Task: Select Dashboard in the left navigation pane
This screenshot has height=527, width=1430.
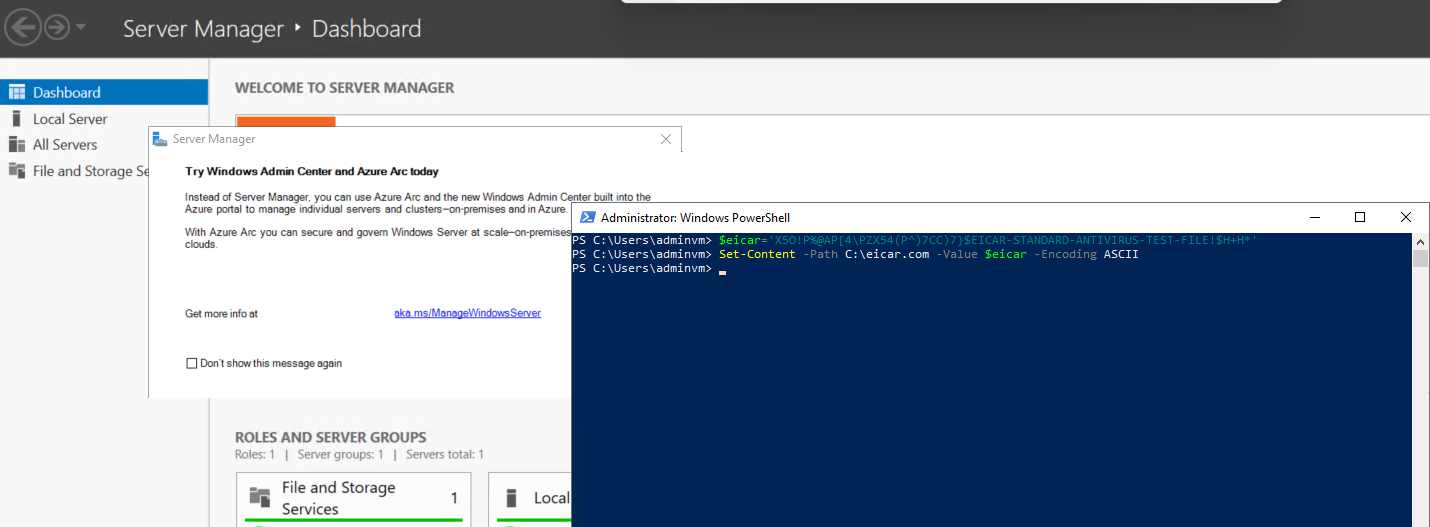Action: point(104,92)
